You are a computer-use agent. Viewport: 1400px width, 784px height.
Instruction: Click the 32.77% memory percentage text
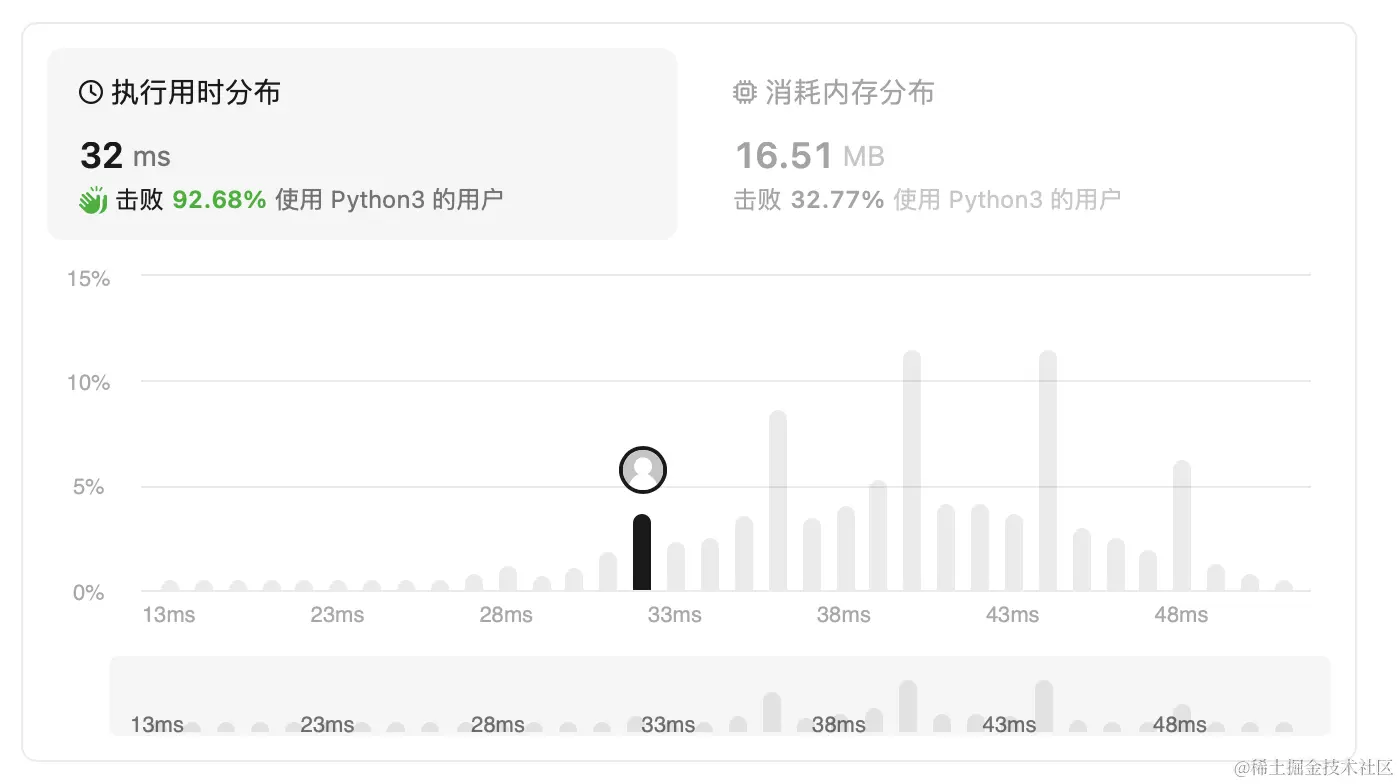[x=837, y=200]
